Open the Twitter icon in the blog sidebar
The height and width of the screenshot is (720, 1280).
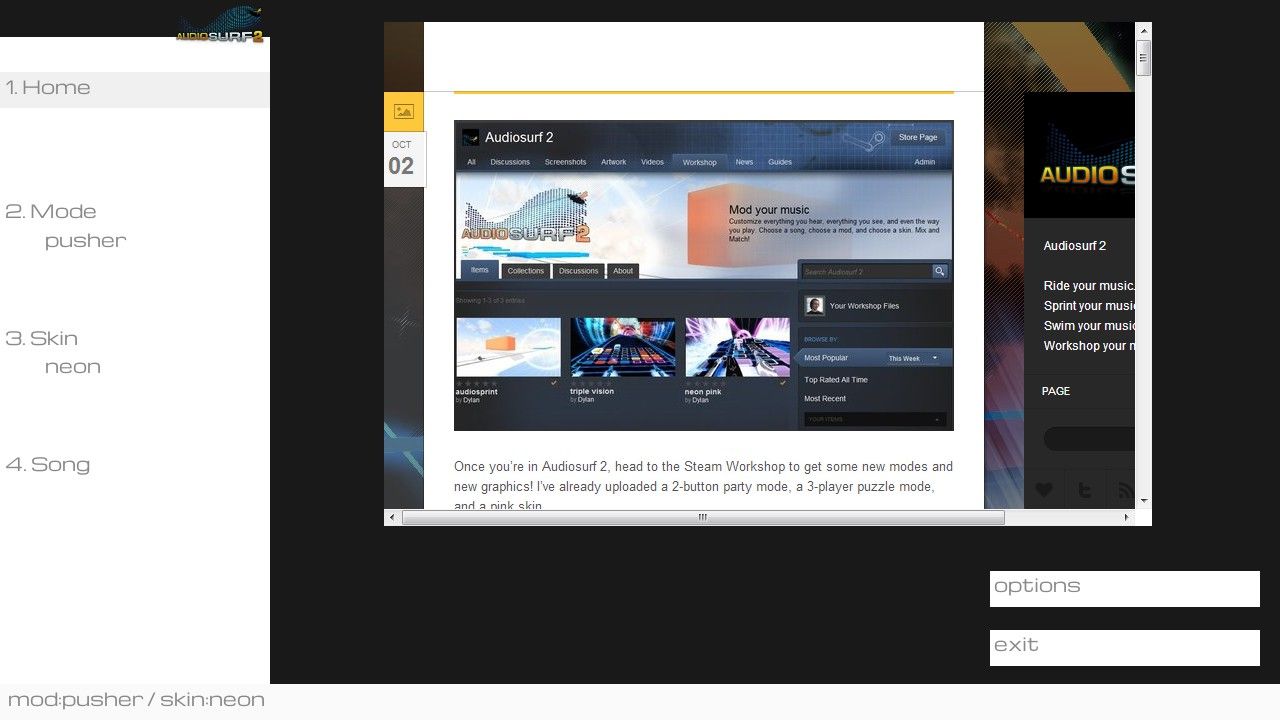tap(1085, 490)
